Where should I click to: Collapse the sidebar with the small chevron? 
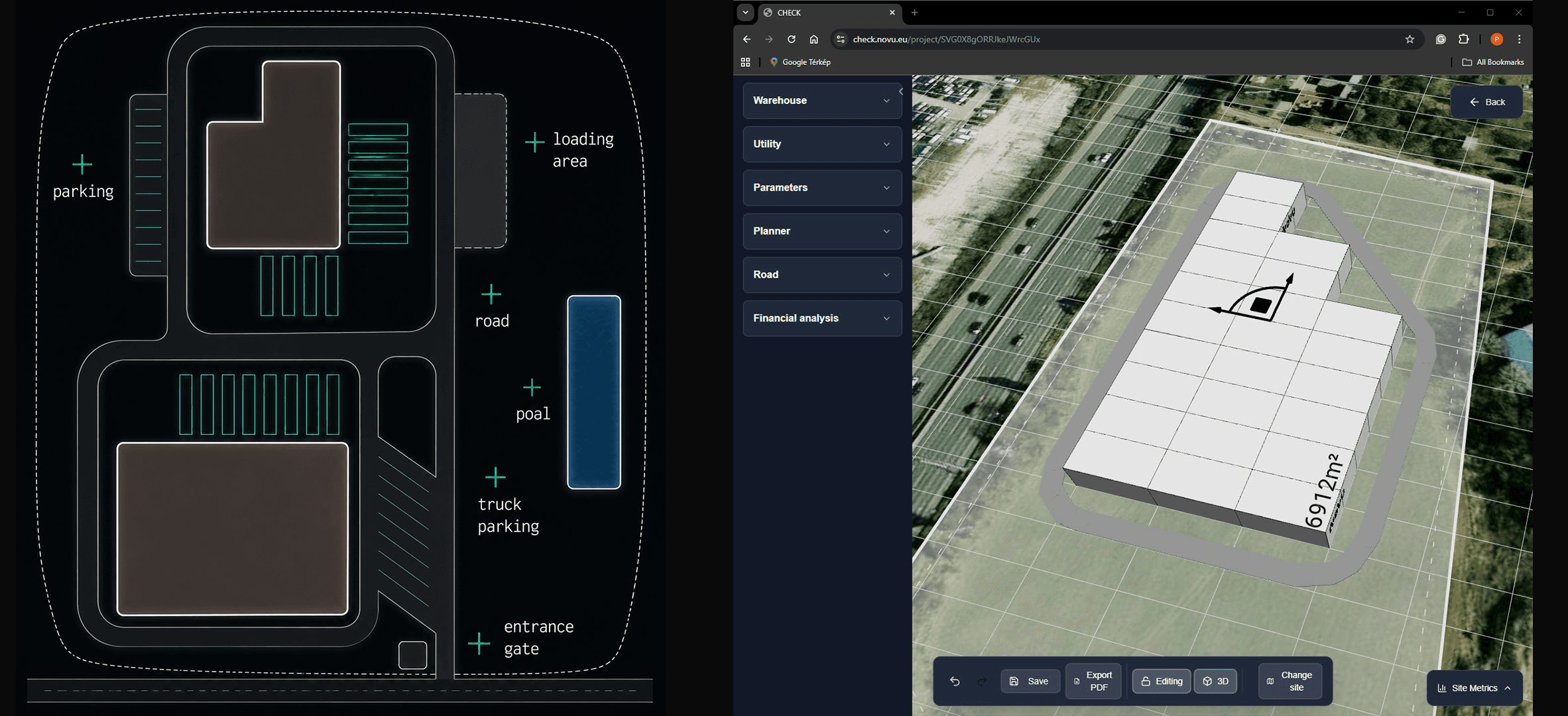pyautogui.click(x=900, y=91)
